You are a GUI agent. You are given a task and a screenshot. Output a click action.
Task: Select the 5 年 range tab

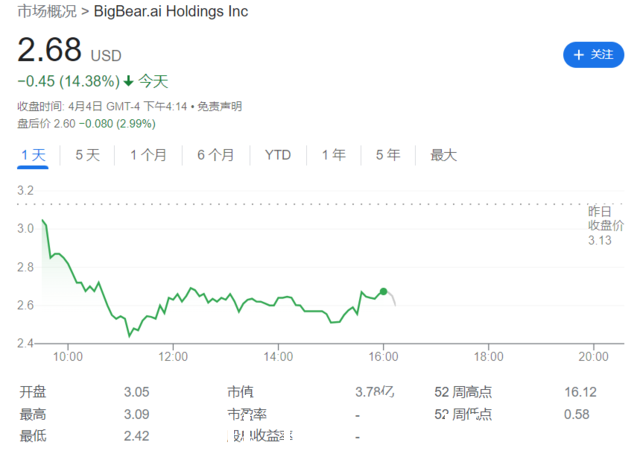388,155
